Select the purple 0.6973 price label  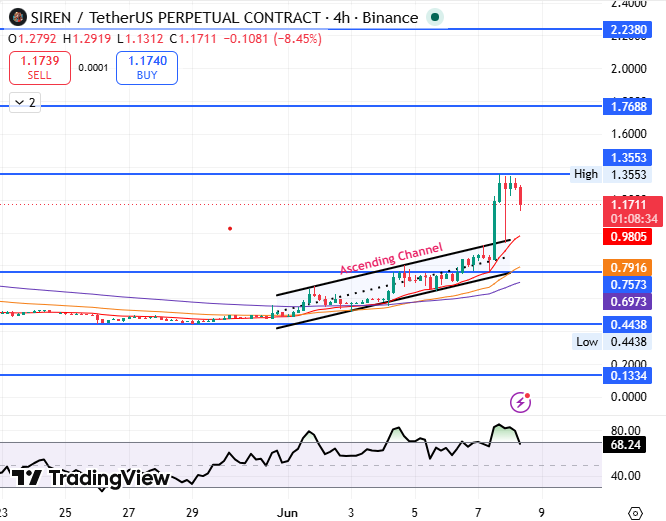pyautogui.click(x=627, y=301)
